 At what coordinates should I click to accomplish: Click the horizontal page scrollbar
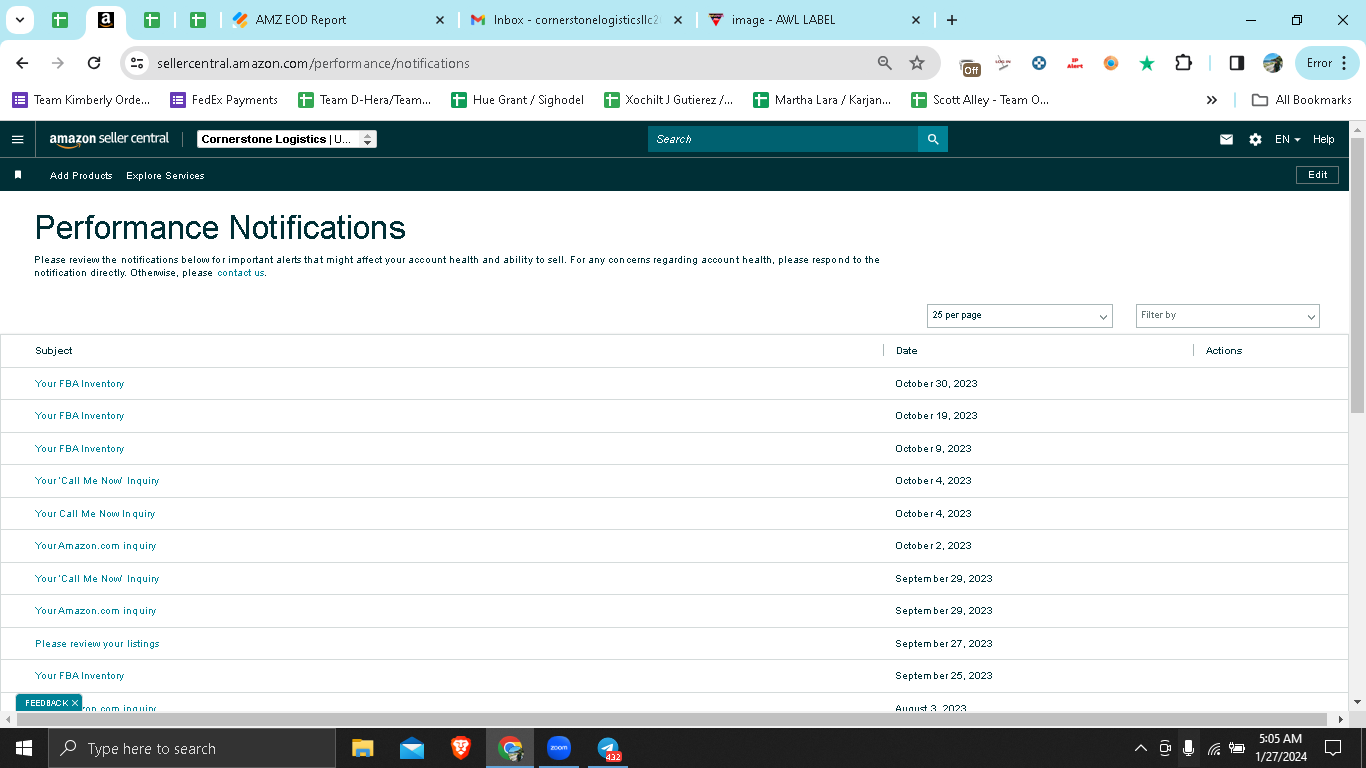(672, 719)
